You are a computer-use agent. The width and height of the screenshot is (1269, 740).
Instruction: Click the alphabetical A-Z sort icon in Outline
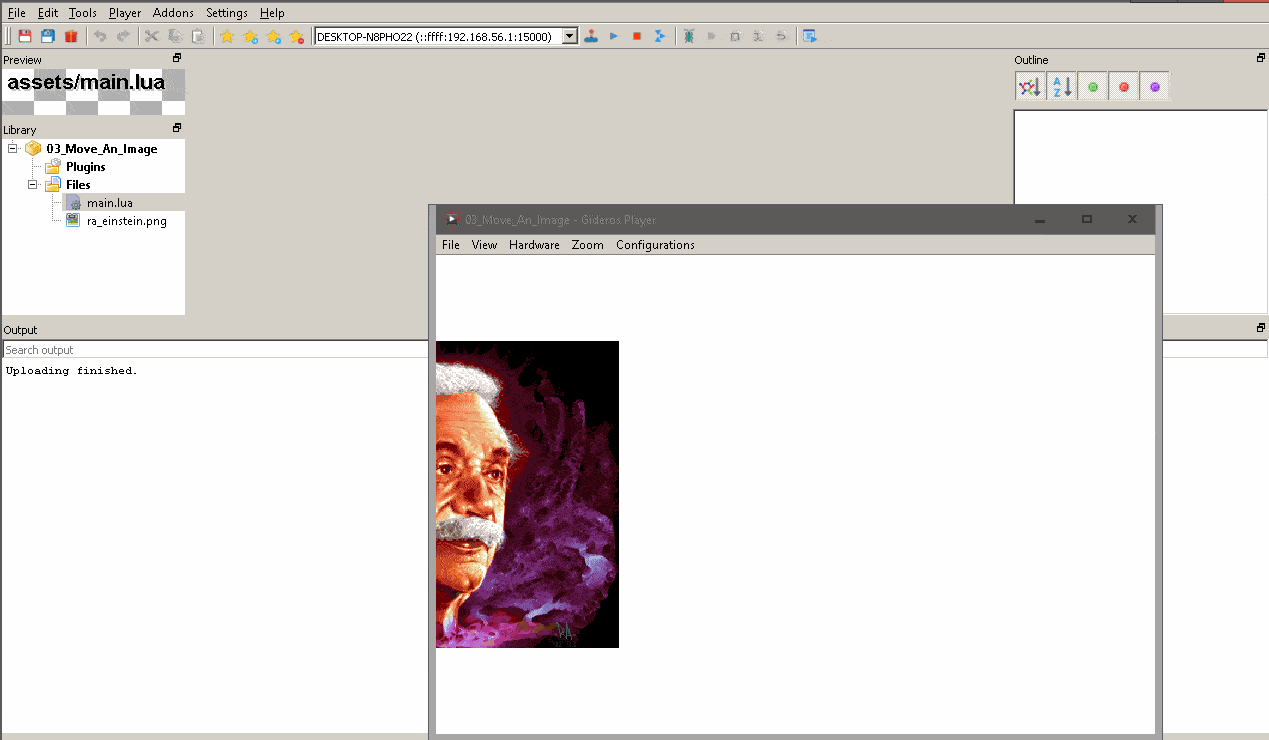[1061, 86]
